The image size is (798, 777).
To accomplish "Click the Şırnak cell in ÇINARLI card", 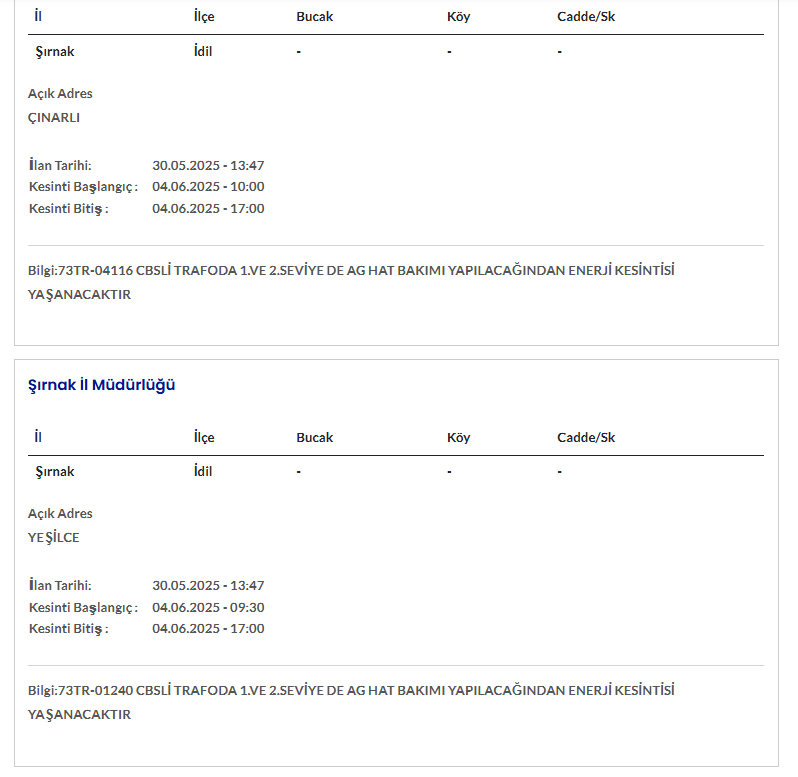I will 55,51.
